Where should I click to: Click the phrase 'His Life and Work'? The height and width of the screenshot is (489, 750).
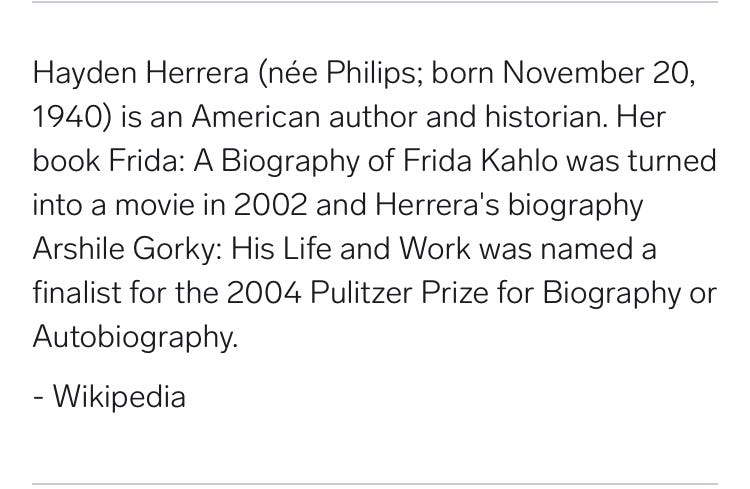click(351, 249)
